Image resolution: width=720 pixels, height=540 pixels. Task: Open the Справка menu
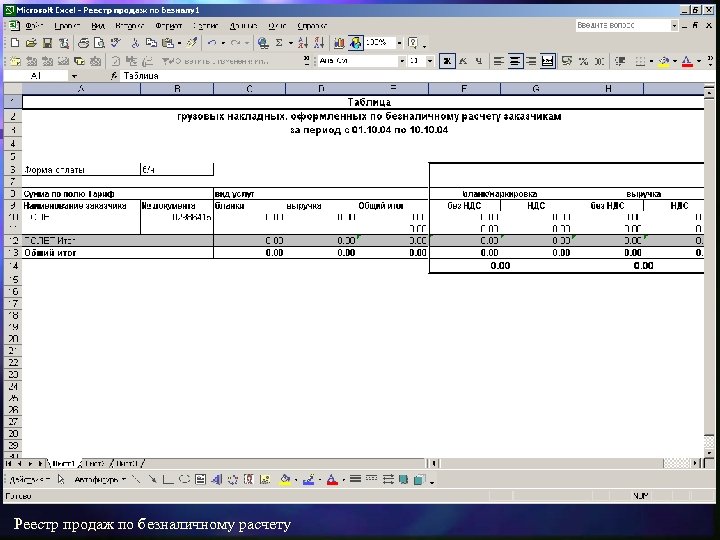(x=312, y=26)
